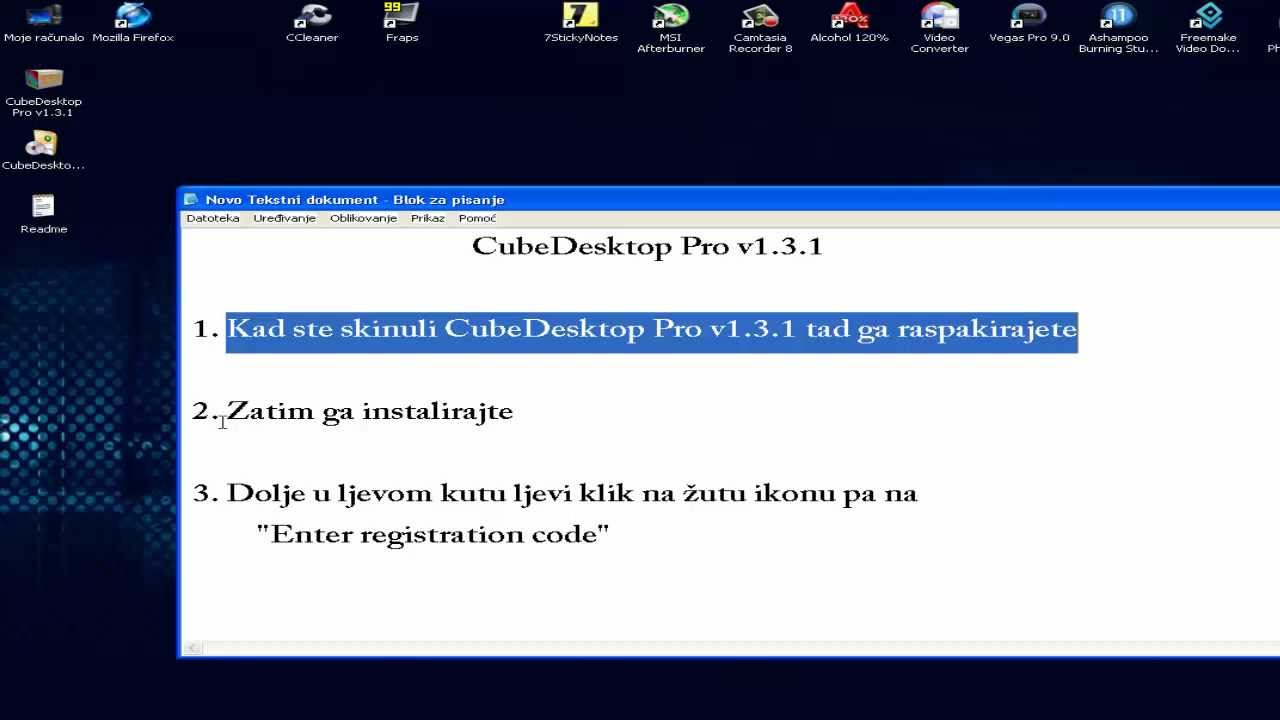Launch Alcohol 120% shortcut
Viewport: 1280px width, 720px height.
click(x=850, y=23)
